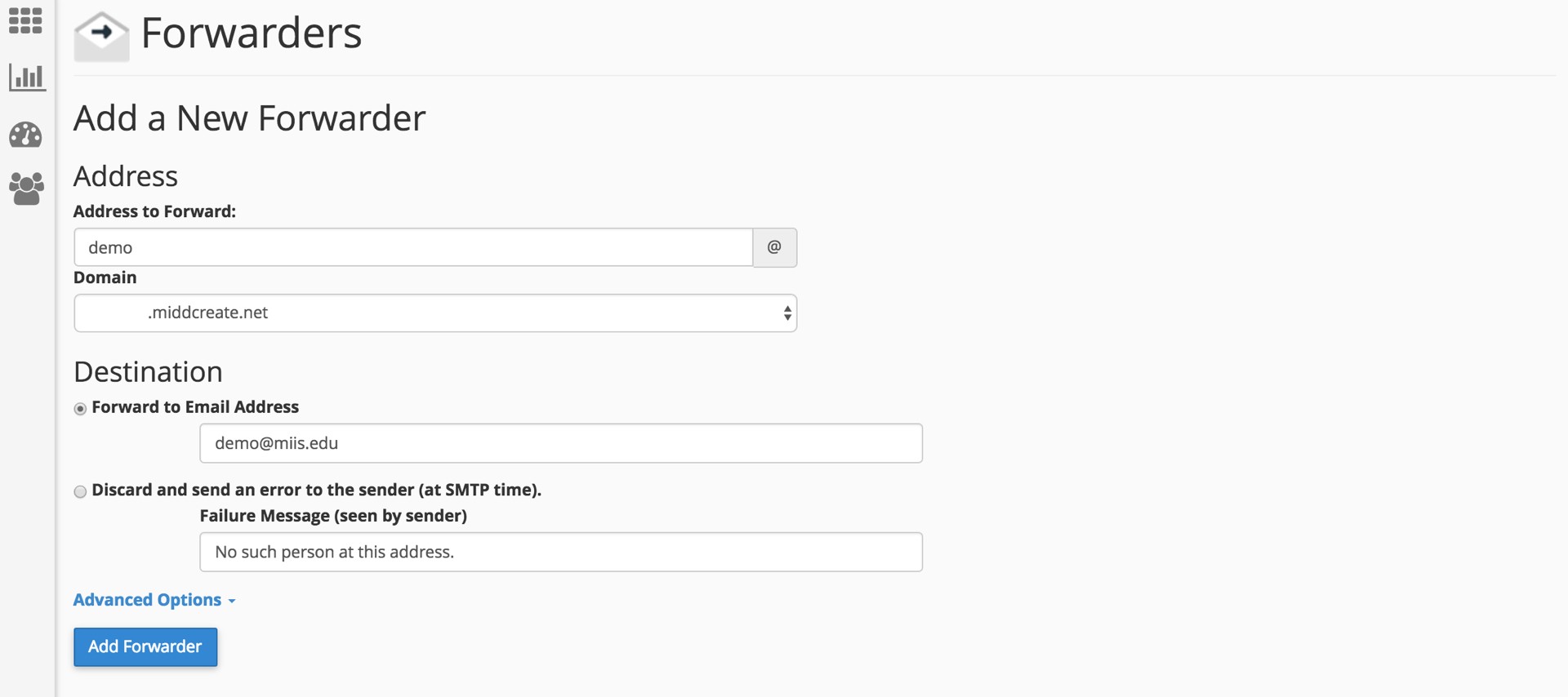Screen dimensions: 1568x697
Task: Focus the Address to Forward field
Action: (x=413, y=247)
